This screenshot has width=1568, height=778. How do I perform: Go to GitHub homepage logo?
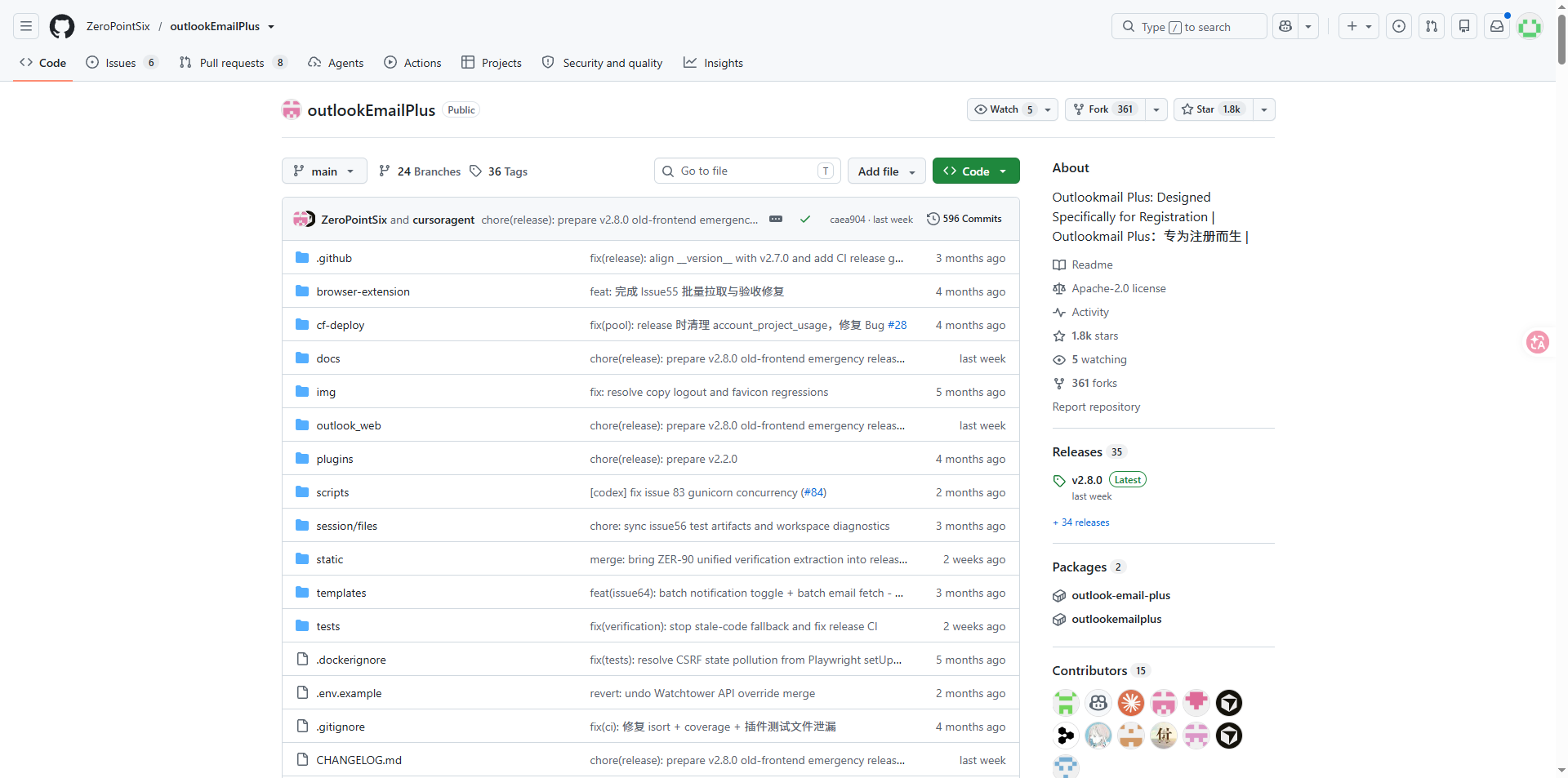(x=62, y=26)
